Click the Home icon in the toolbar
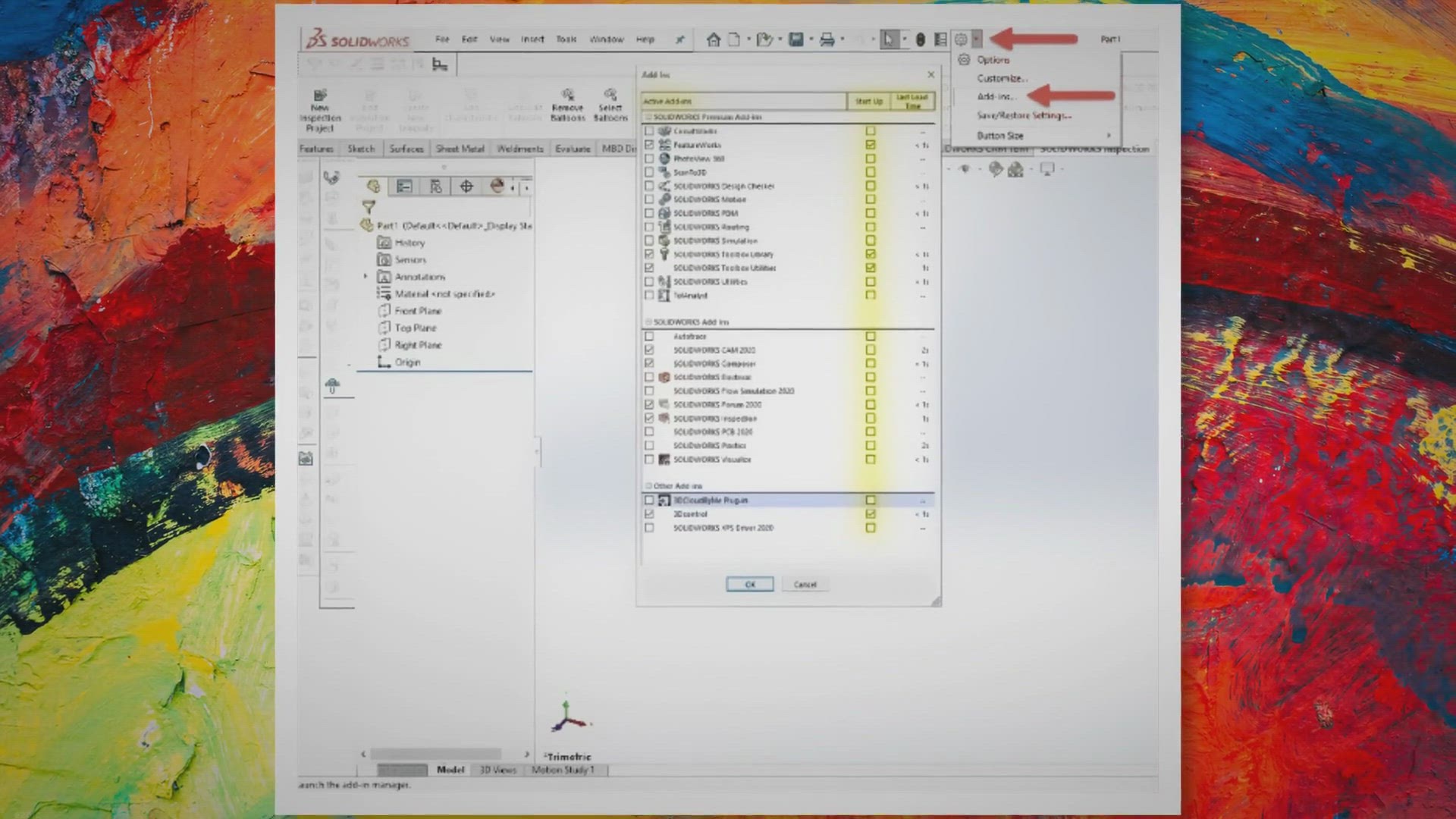This screenshot has width=1456, height=819. pyautogui.click(x=713, y=39)
